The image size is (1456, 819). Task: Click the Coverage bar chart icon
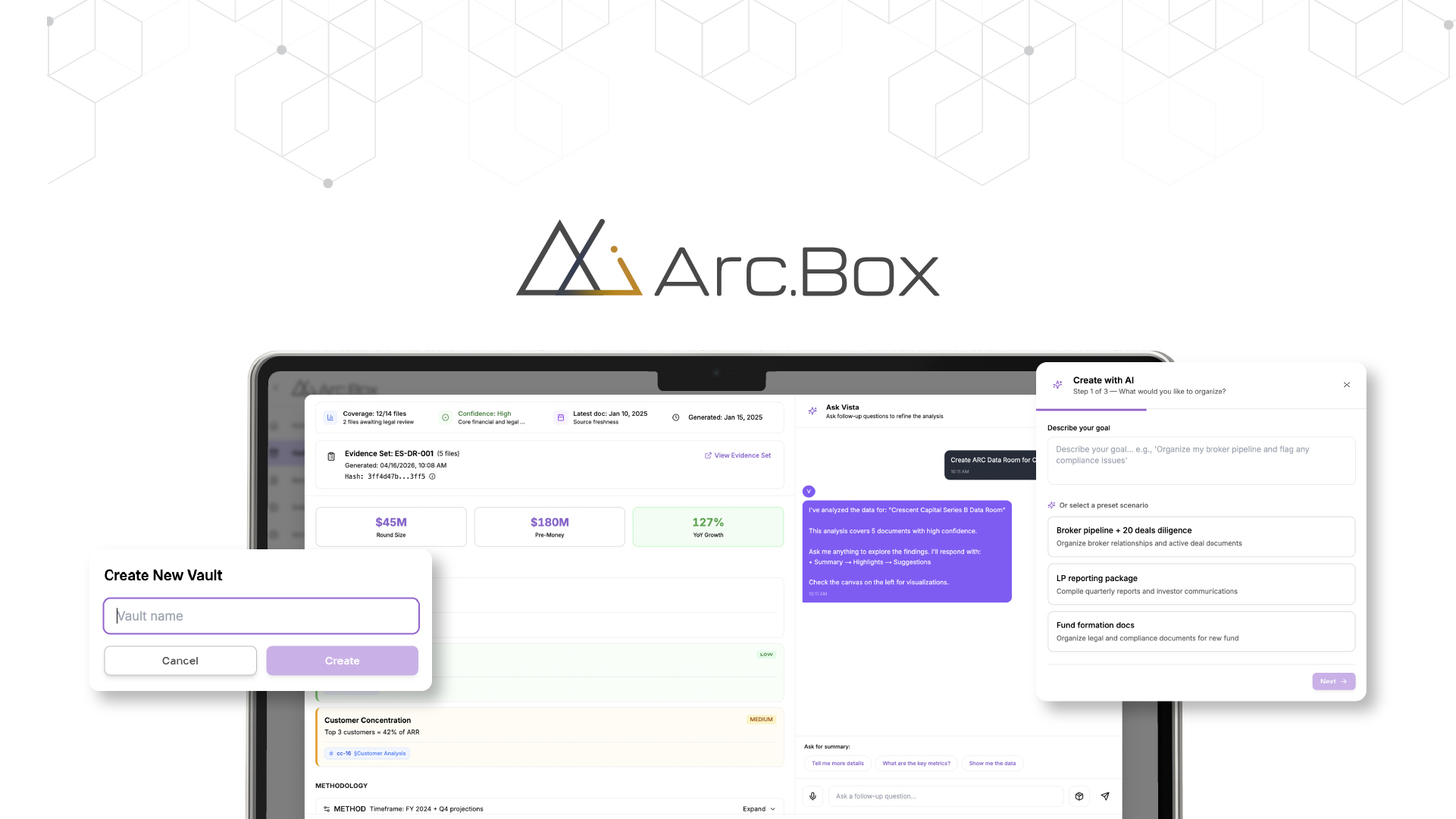tap(330, 417)
